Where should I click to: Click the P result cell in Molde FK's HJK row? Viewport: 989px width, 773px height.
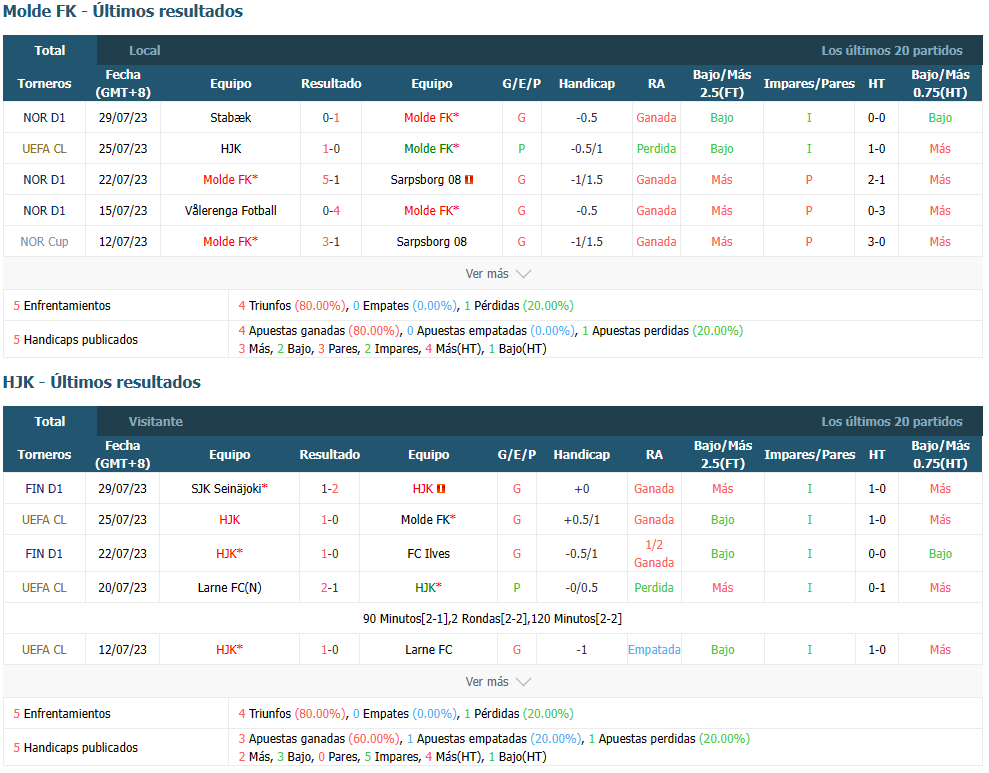(522, 149)
